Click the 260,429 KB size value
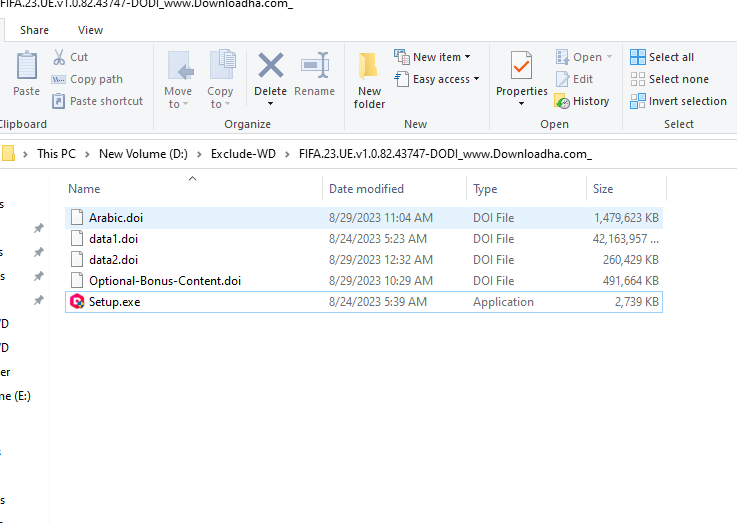The height and width of the screenshot is (524, 737). [631, 259]
